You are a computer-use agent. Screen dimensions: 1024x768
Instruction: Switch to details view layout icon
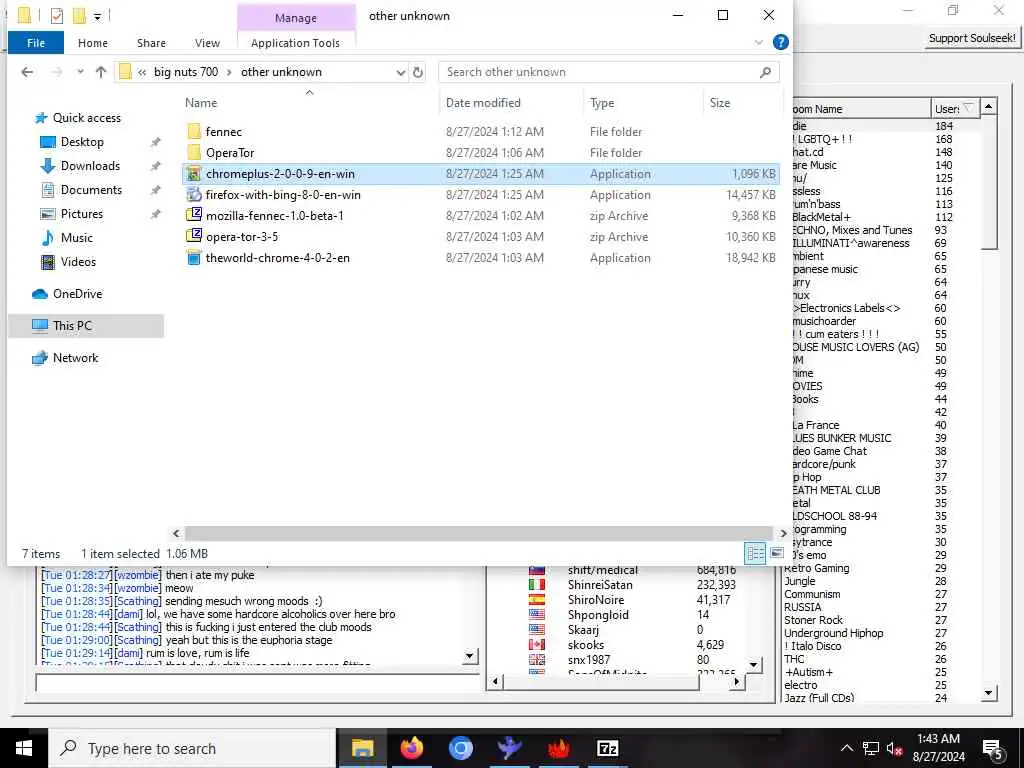[x=756, y=553]
